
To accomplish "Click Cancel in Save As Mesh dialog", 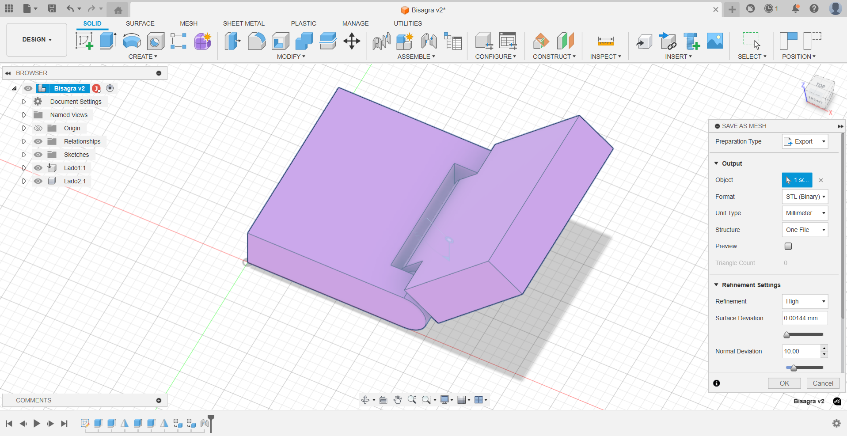I will (823, 383).
